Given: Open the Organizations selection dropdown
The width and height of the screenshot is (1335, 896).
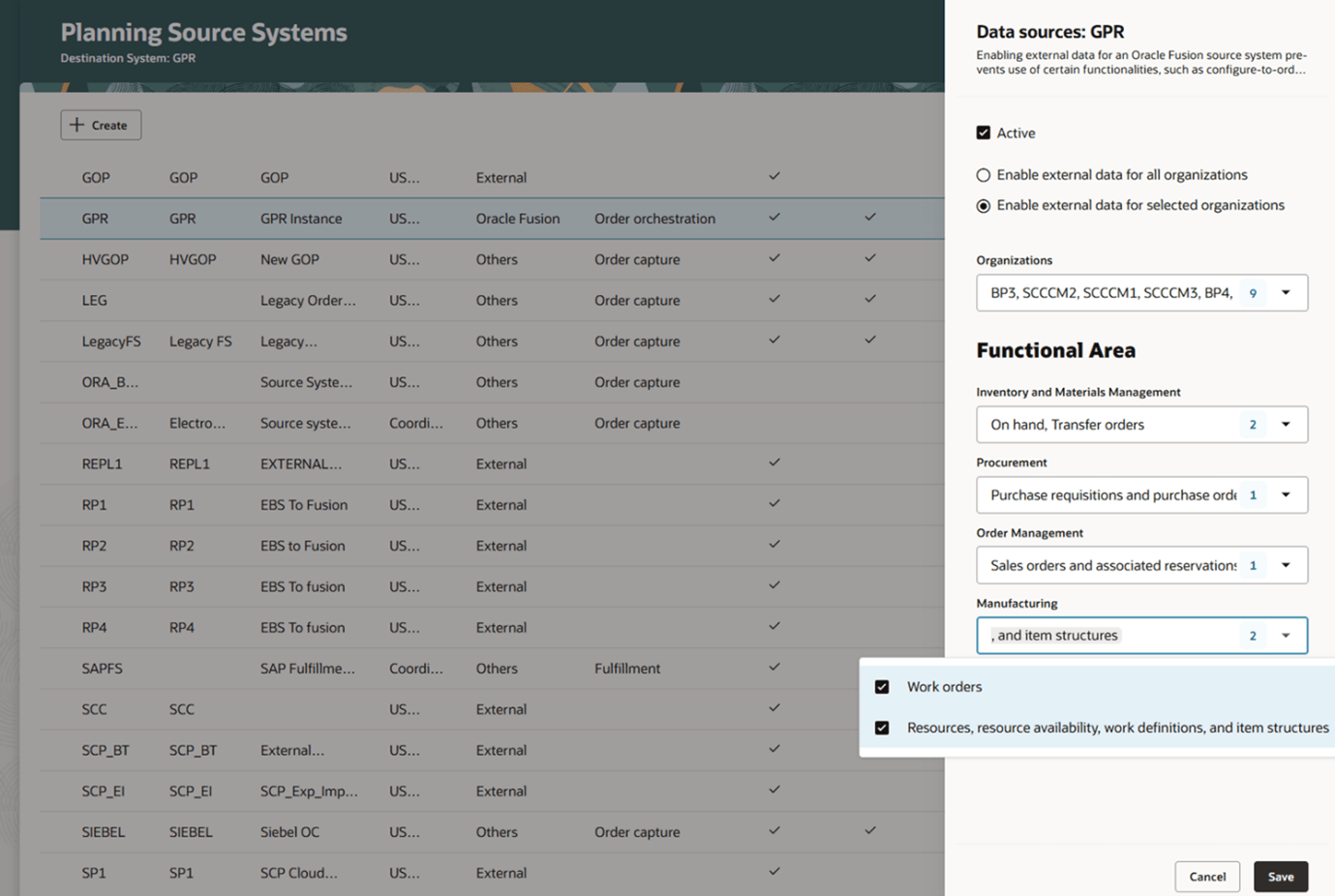Looking at the screenshot, I should 1142,292.
